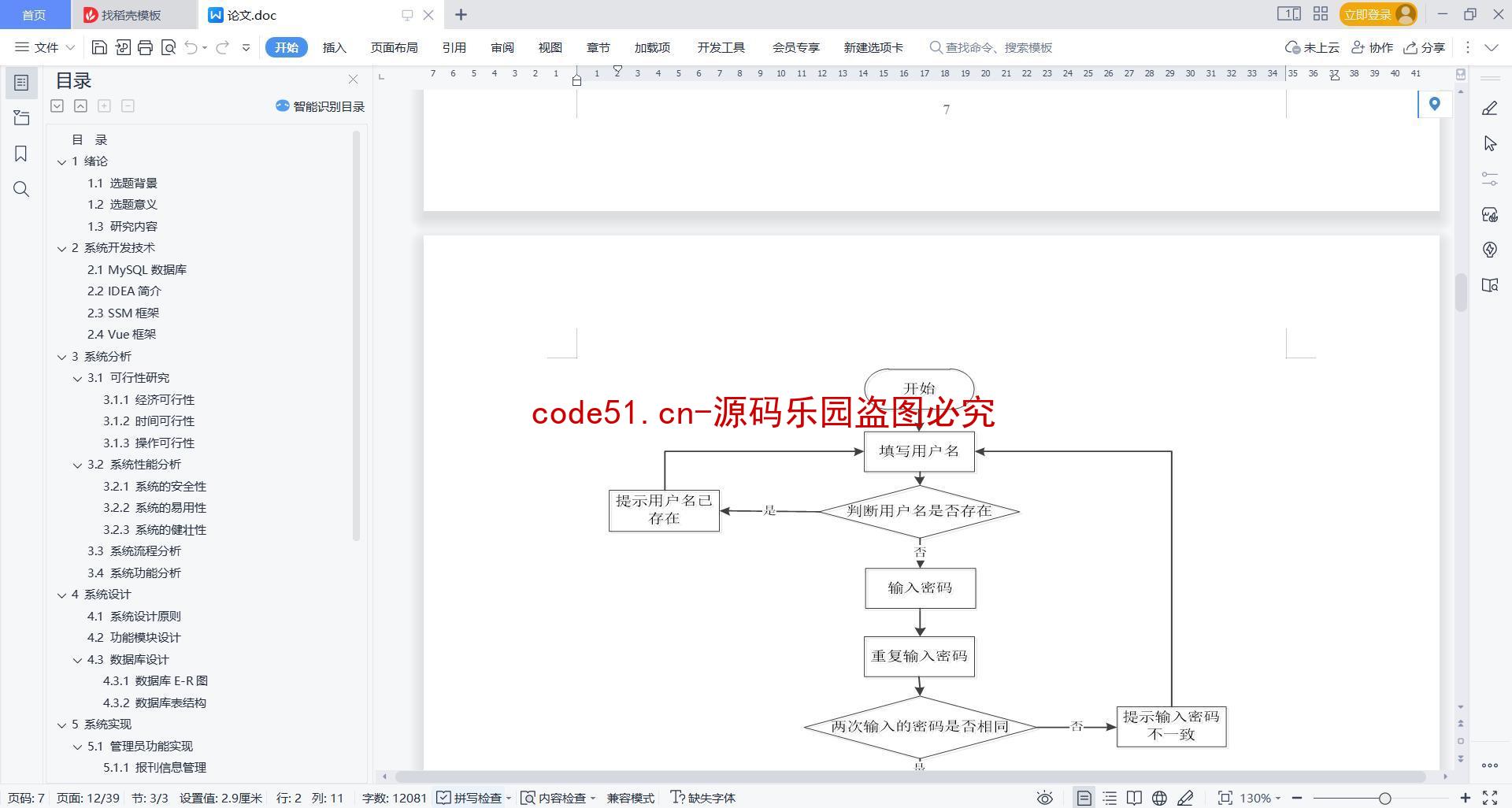This screenshot has width=1512, height=808.
Task: Open Print Preview icon
Action: [168, 47]
